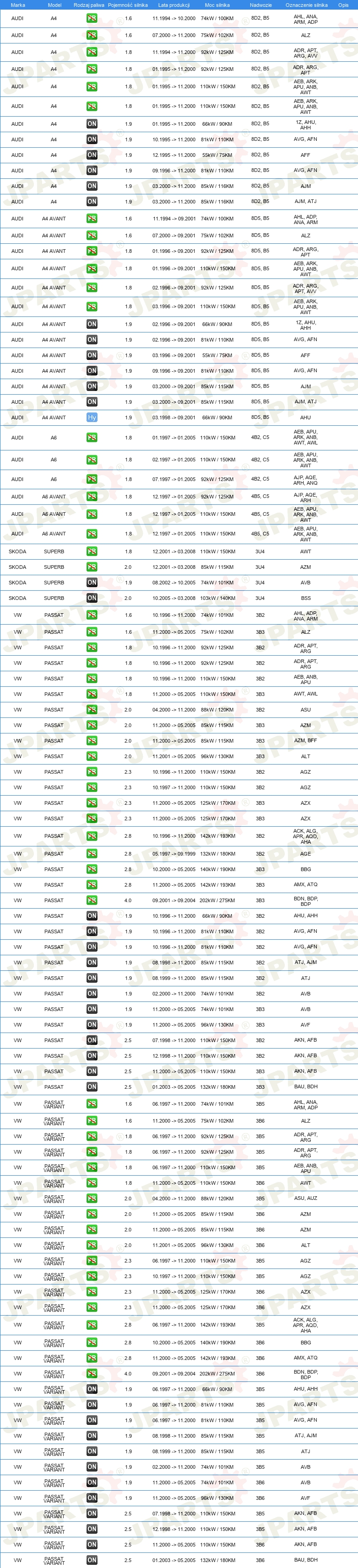This screenshot has width=358, height=1568.
Task: Select the BSS engine code cell
Action: pyautogui.click(x=305, y=599)
